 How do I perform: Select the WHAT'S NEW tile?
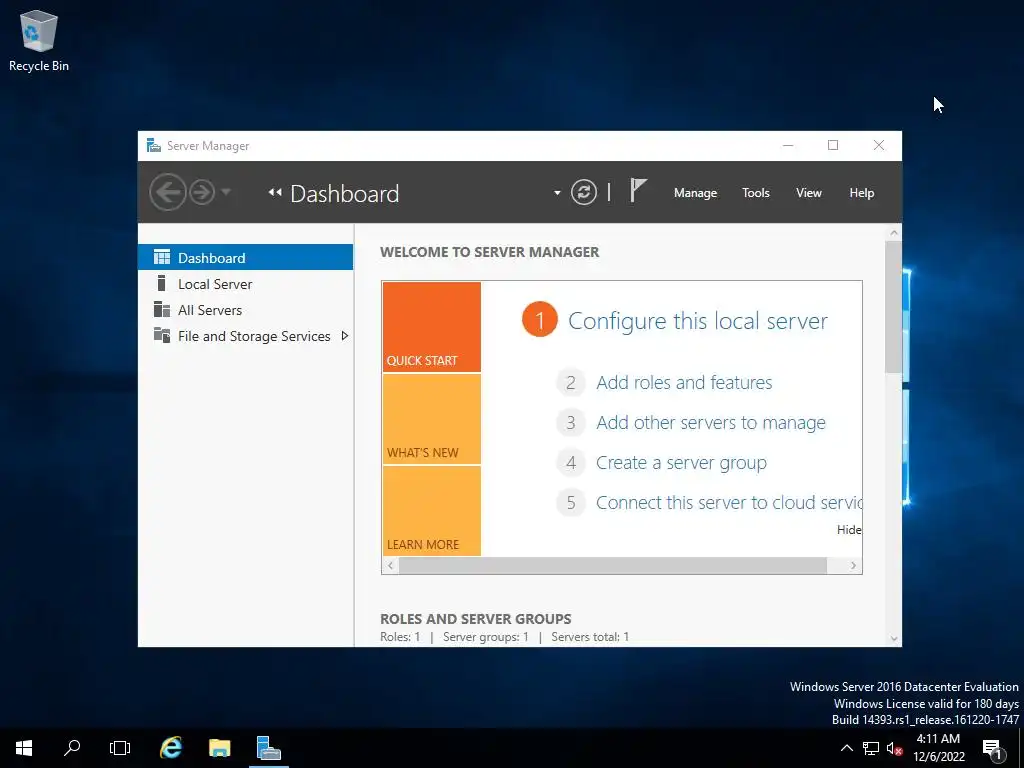point(432,419)
